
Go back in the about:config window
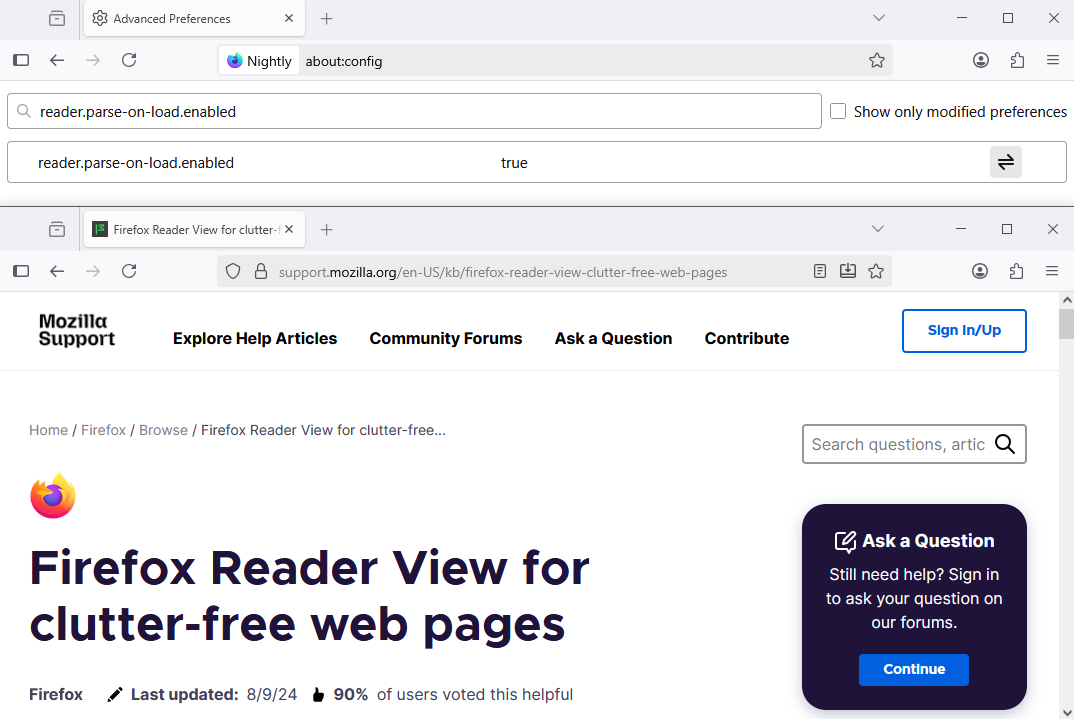[x=57, y=60]
